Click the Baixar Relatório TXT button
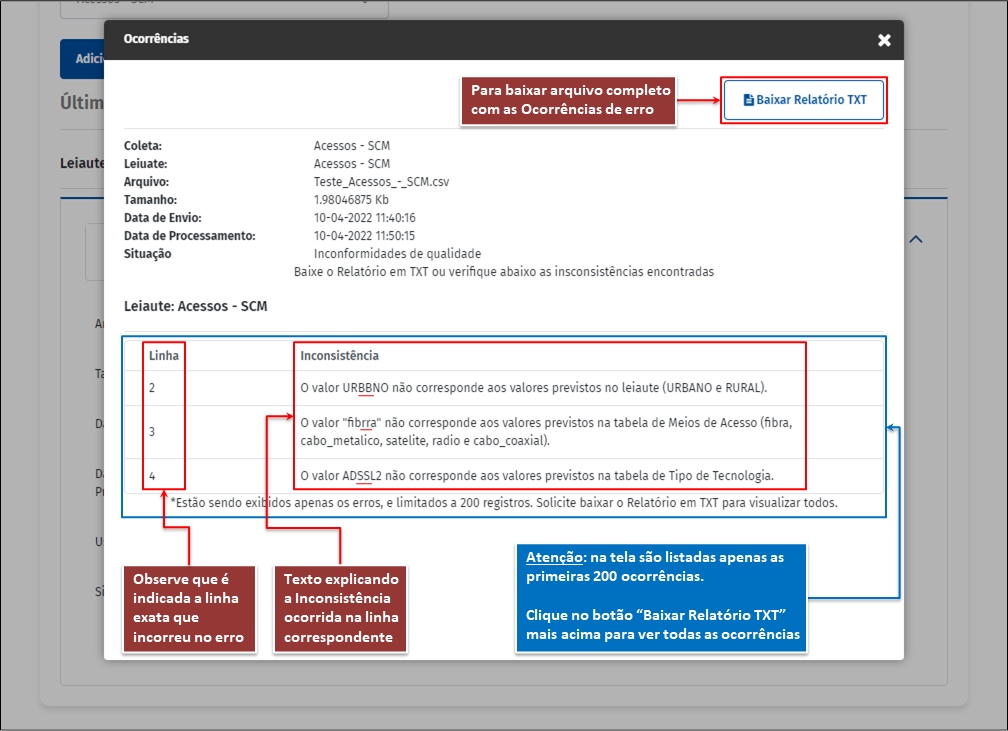This screenshot has width=1008, height=731. click(804, 100)
